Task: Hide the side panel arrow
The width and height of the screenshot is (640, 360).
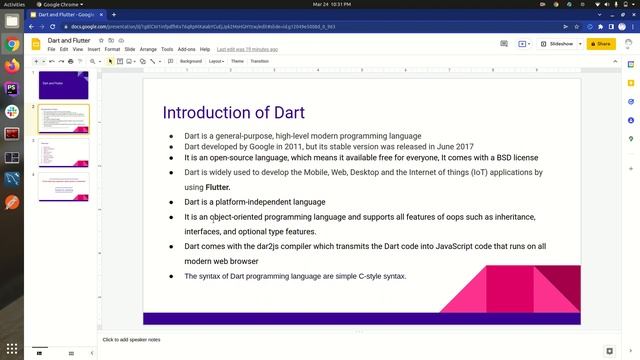Action: [x=631, y=351]
